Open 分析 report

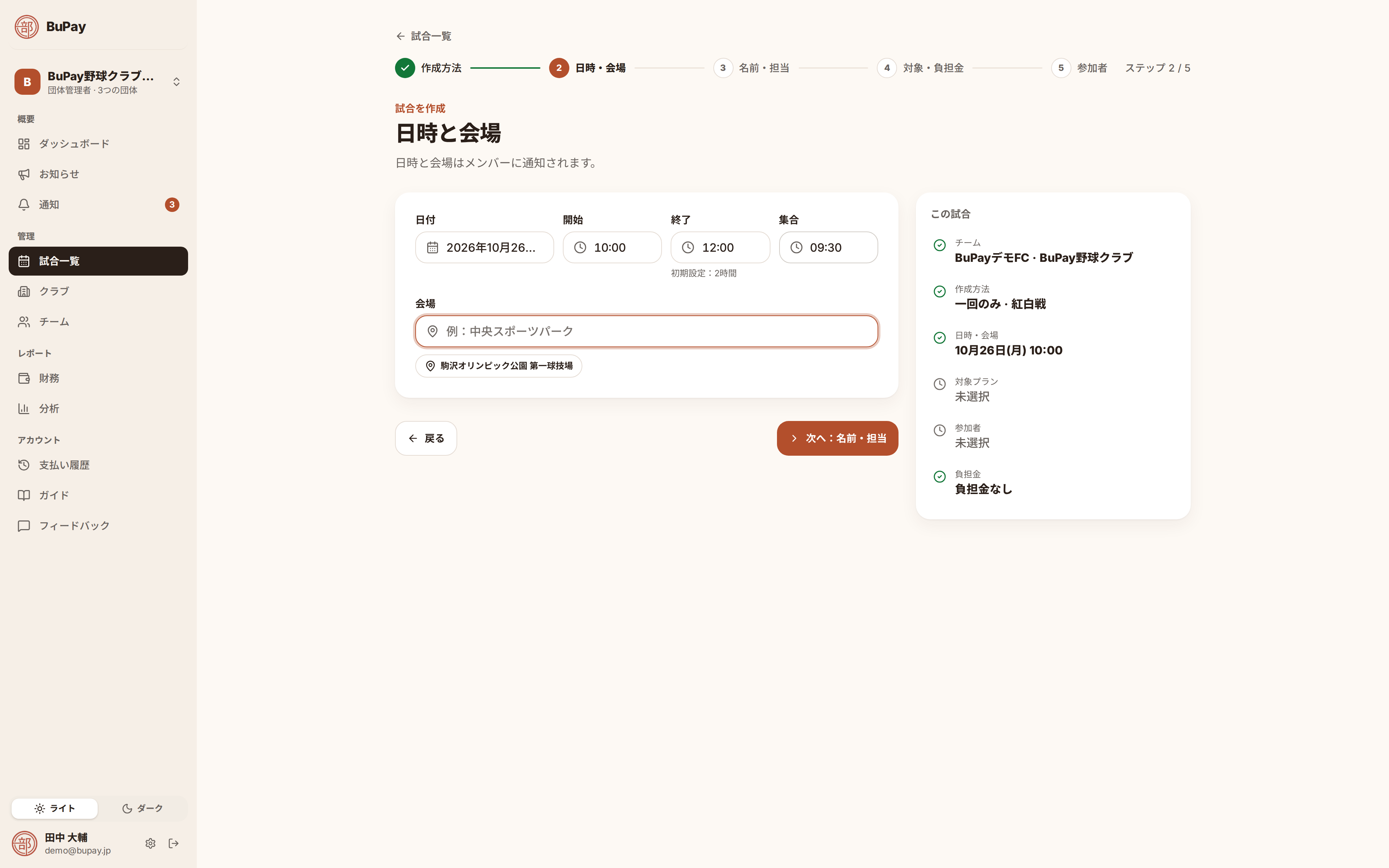pyautogui.click(x=98, y=409)
